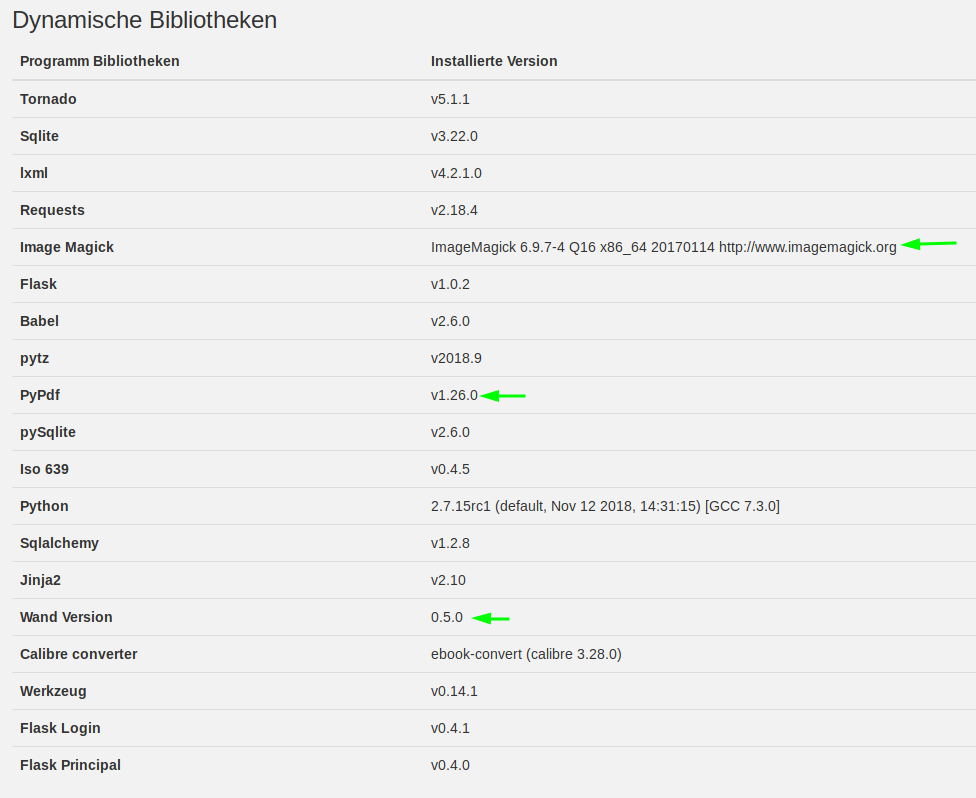Viewport: 976px width, 798px height.
Task: Click the Sqlite version v3.22.0
Action: pyautogui.click(x=454, y=136)
